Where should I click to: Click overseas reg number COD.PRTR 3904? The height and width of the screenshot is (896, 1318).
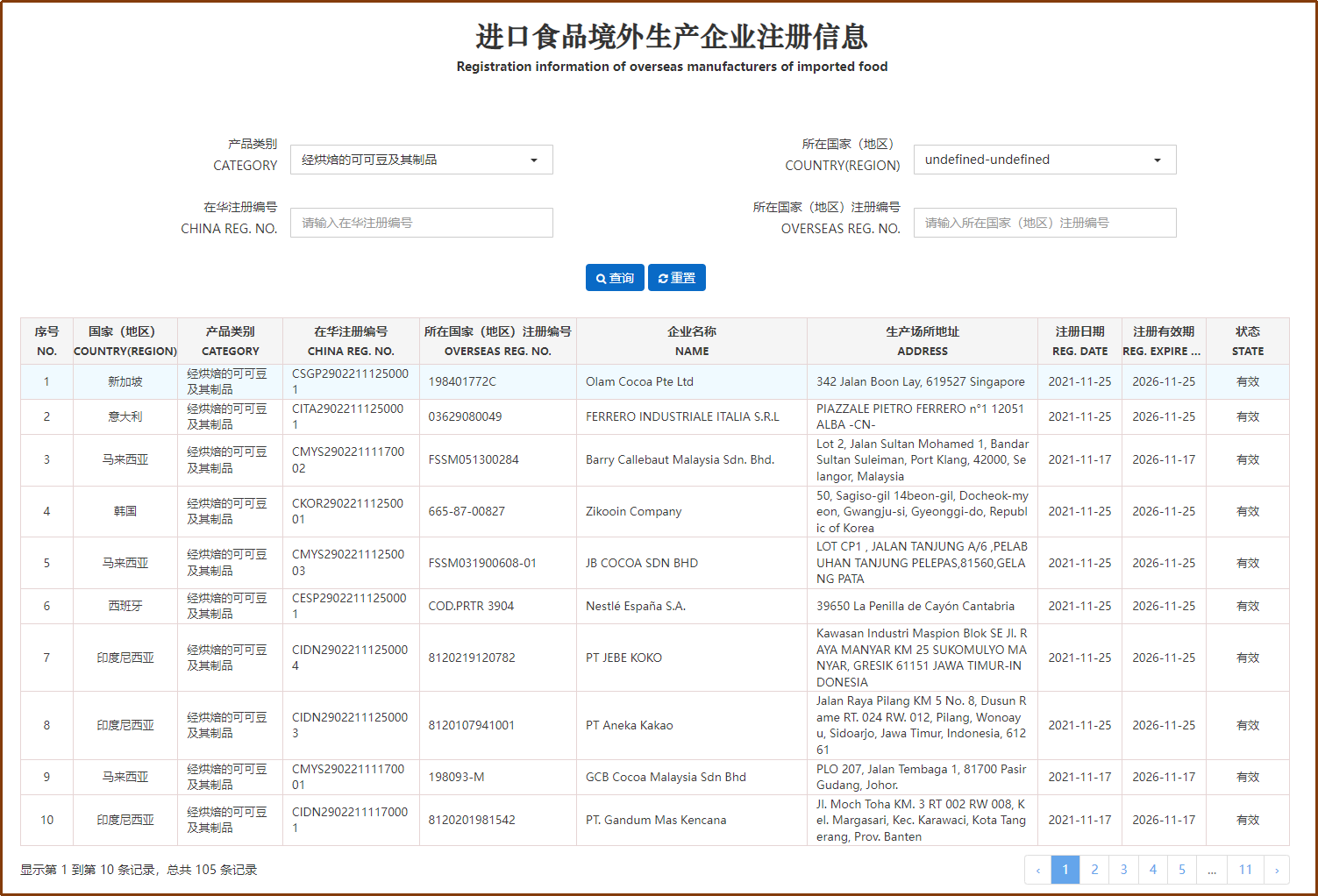click(471, 606)
